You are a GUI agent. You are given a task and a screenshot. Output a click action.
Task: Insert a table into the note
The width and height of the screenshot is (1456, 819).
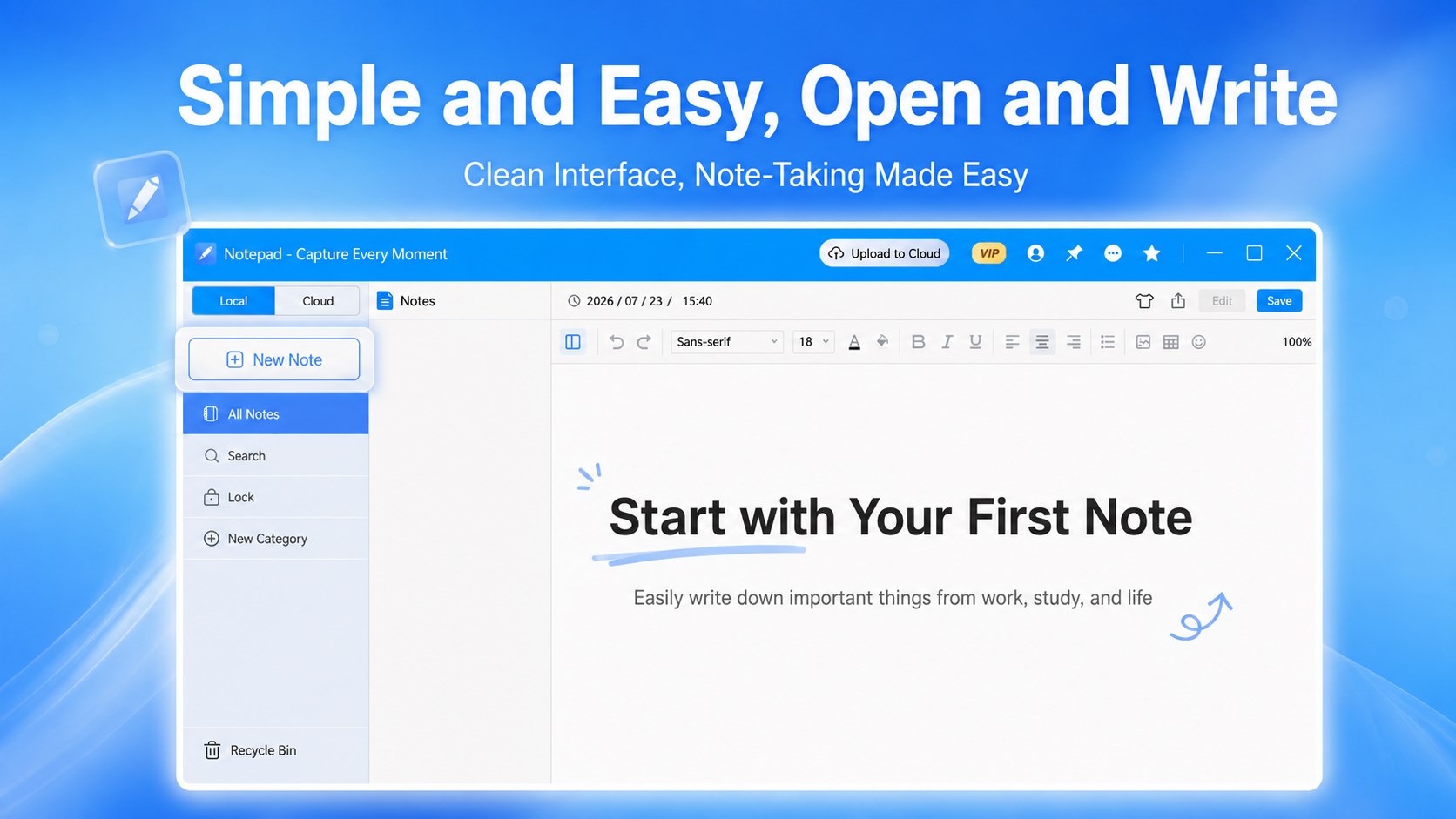tap(1171, 342)
